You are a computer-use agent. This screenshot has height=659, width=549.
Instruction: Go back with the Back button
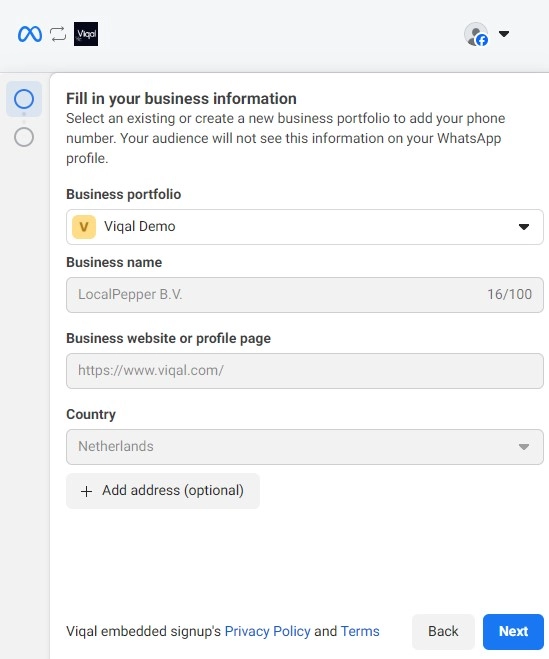(443, 632)
